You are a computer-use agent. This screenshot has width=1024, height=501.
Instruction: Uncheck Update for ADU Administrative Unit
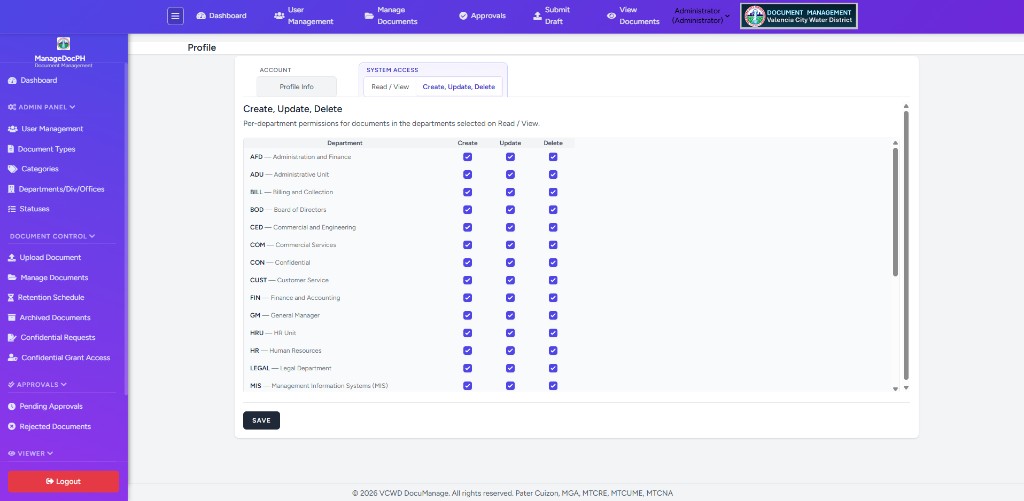(x=510, y=174)
